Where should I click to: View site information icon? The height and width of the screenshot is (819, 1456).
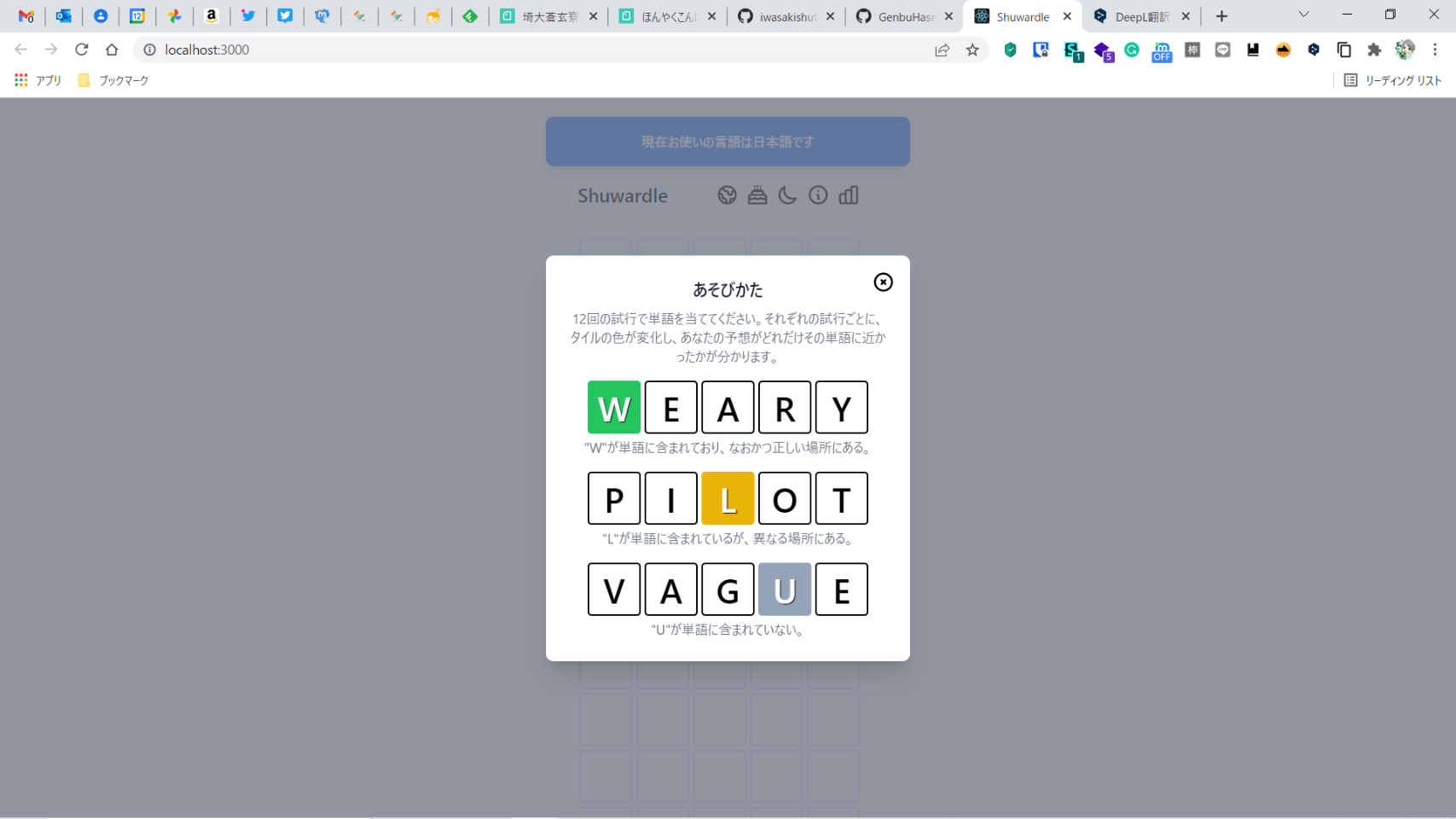149,49
